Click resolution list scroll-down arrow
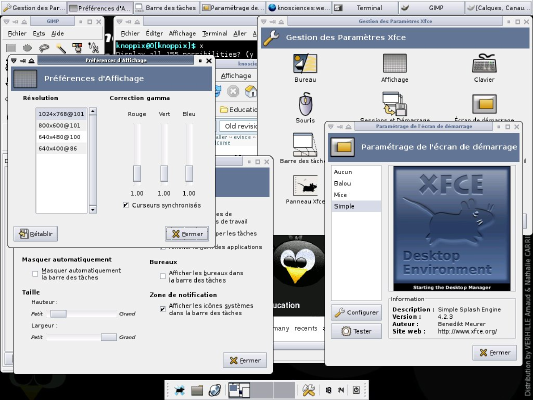Screen dimensions: 533x400 pos(92,210)
